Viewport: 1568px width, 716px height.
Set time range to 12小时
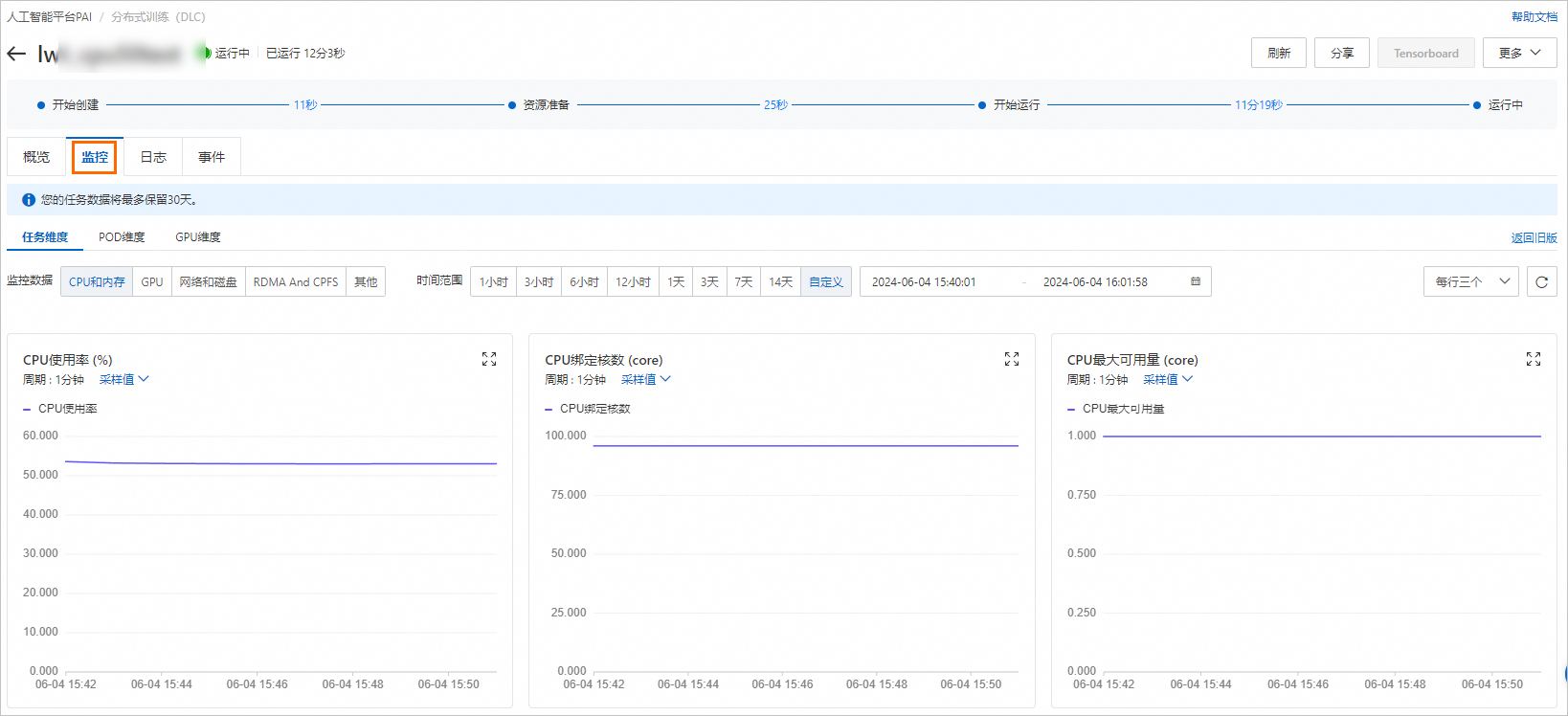pyautogui.click(x=634, y=281)
